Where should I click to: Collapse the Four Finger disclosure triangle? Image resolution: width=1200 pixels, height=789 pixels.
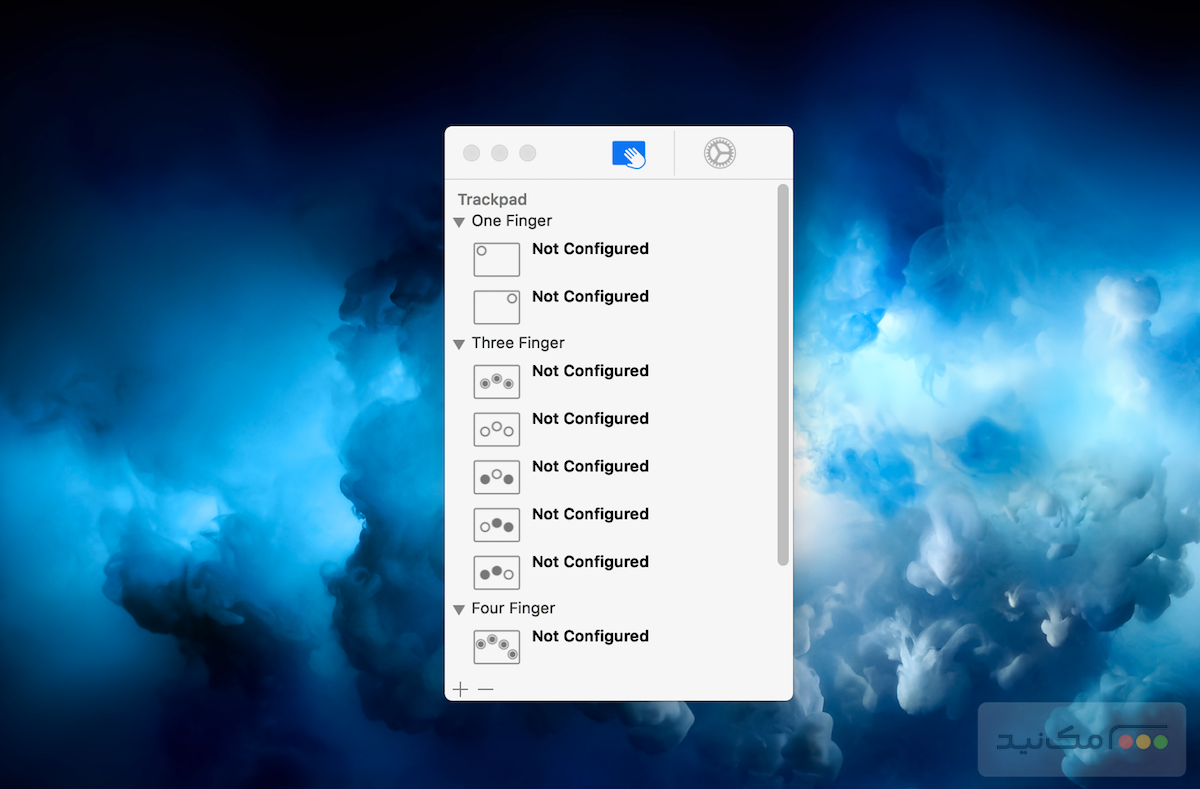tap(459, 609)
